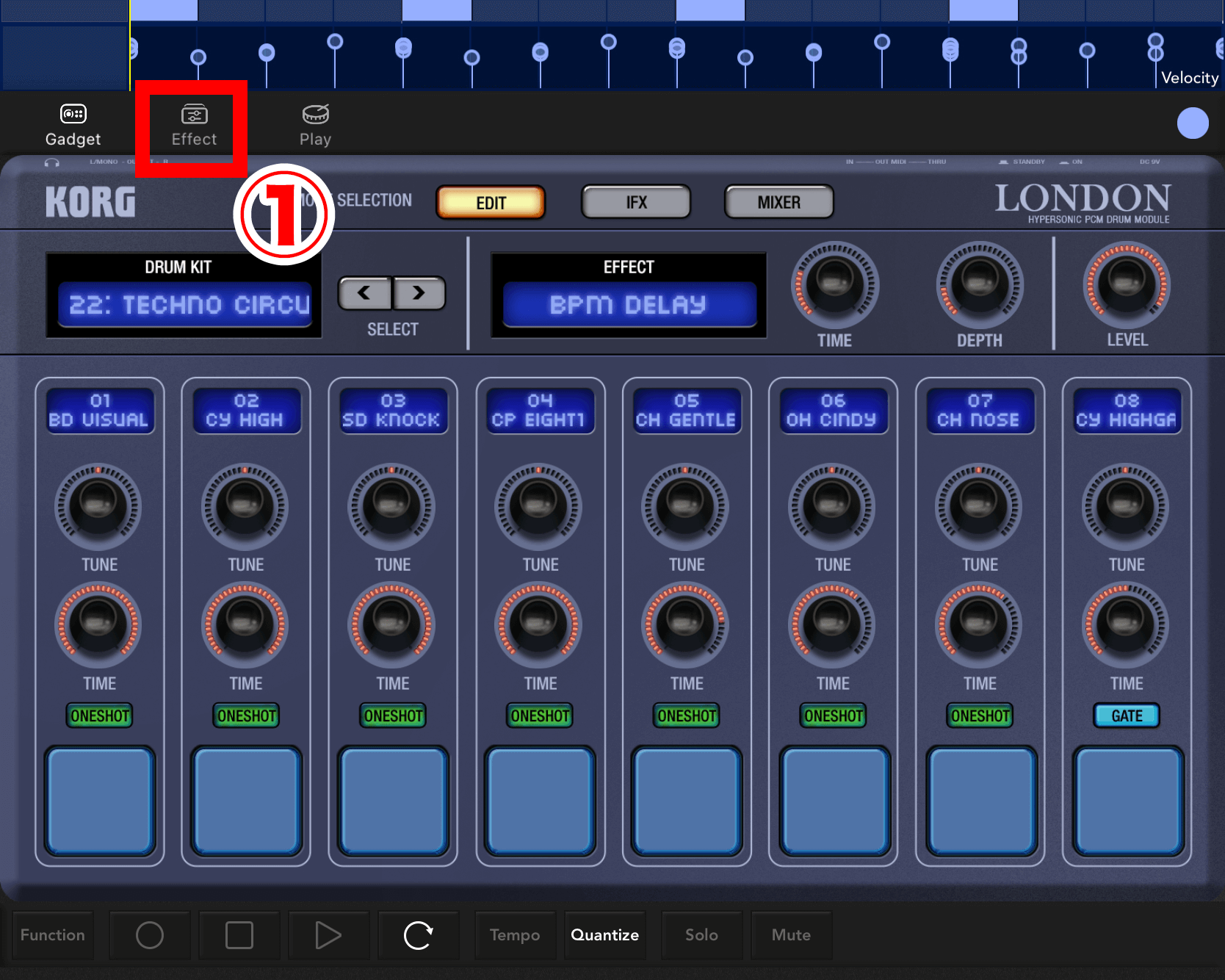The image size is (1225, 980).
Task: Click the TUNE knob on channel 02
Action: pos(245,507)
